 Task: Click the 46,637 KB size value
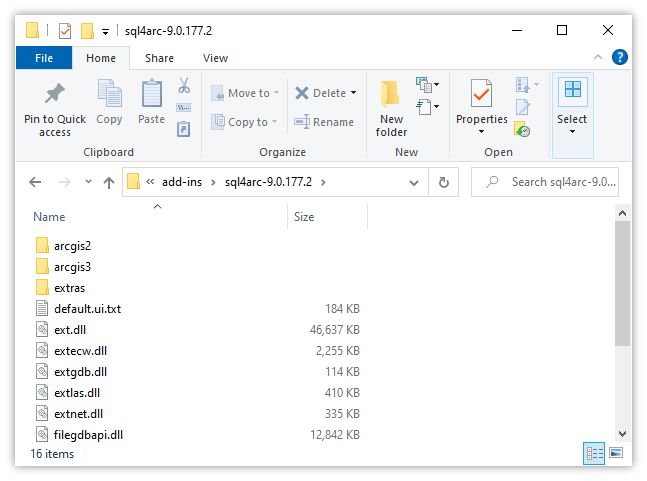pos(335,330)
